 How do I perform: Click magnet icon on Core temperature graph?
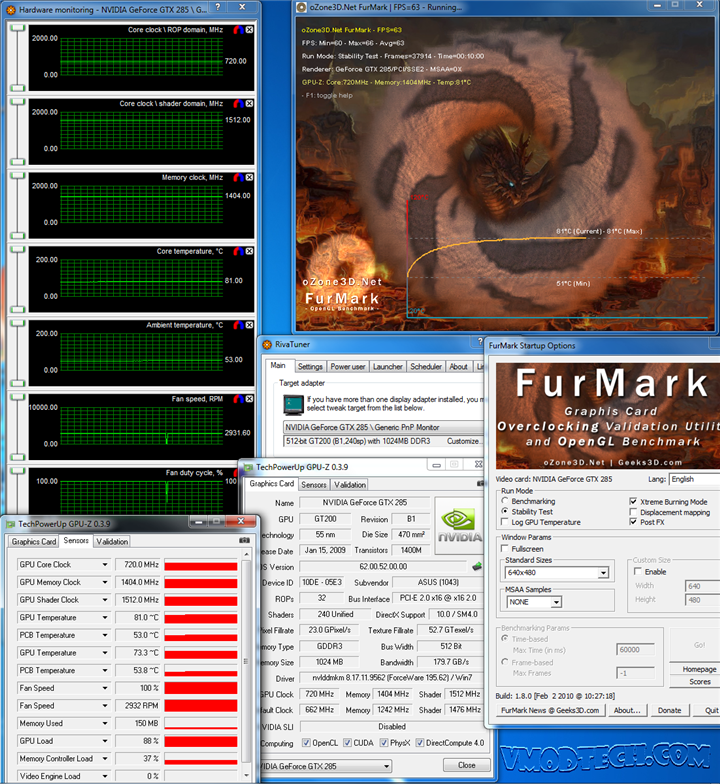[238, 252]
